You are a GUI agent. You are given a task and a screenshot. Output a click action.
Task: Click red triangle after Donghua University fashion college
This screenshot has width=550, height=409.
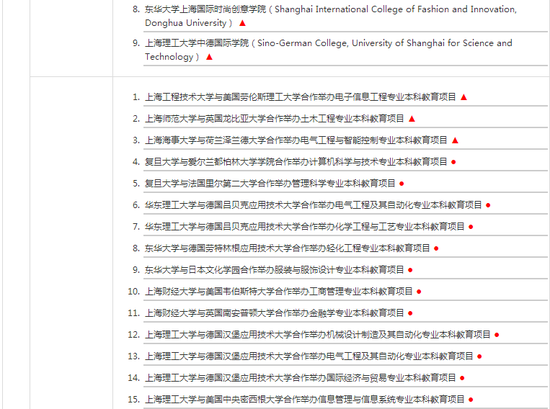pyautogui.click(x=242, y=23)
